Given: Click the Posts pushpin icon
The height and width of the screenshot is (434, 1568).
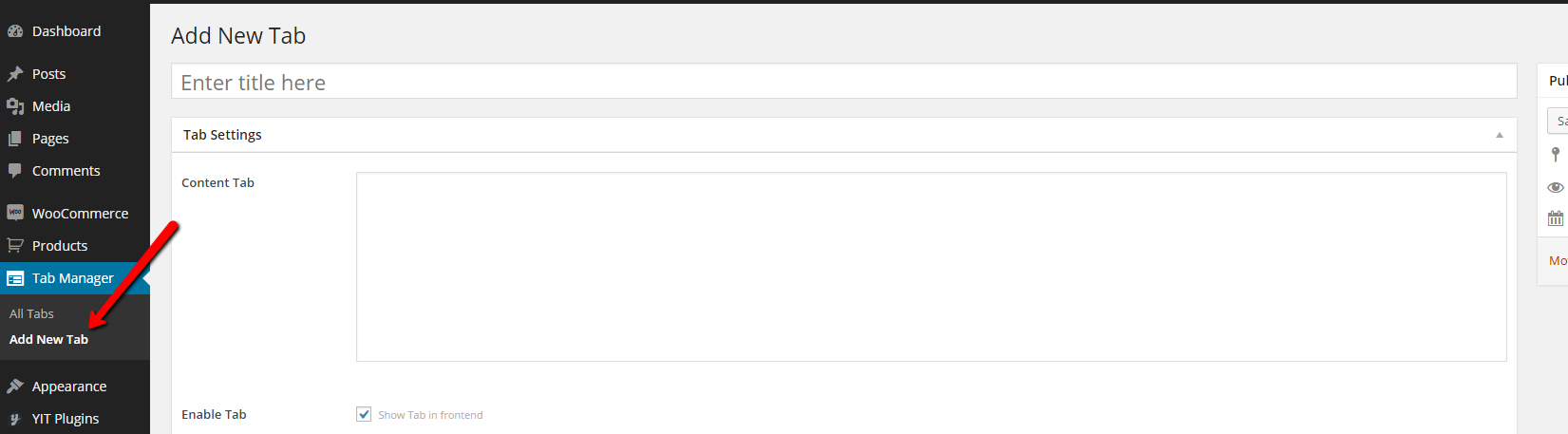Looking at the screenshot, I should point(15,74).
